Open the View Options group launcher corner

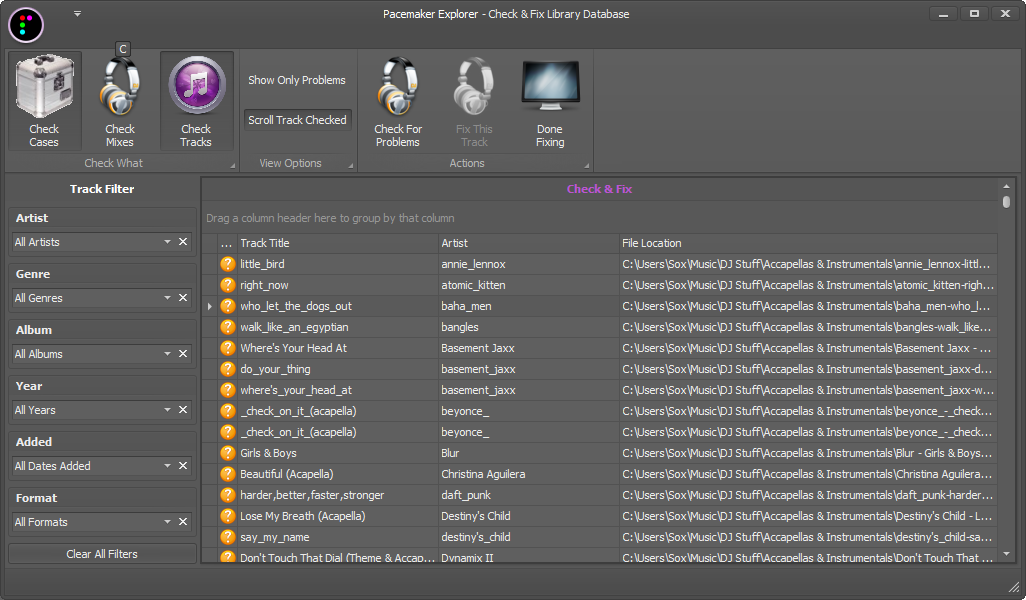tap(351, 166)
